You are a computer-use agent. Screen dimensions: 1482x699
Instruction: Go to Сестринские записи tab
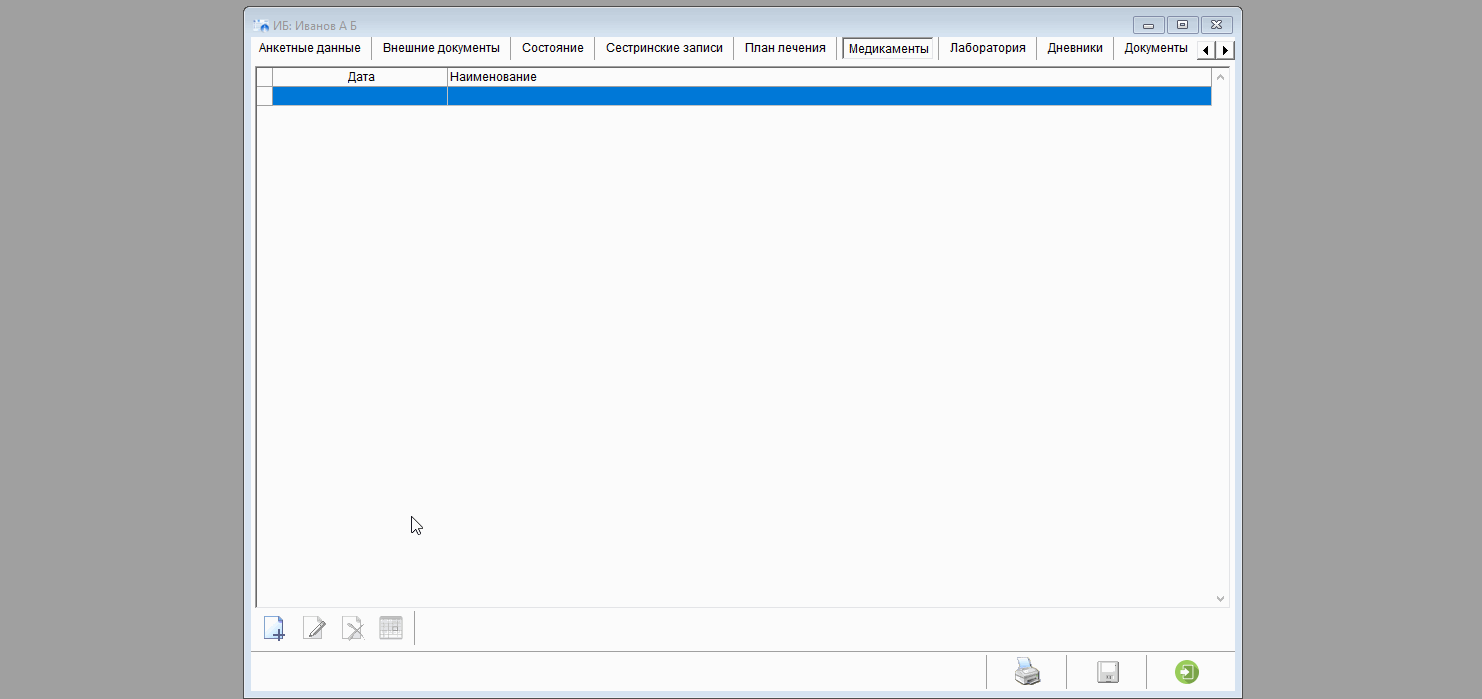pos(664,48)
